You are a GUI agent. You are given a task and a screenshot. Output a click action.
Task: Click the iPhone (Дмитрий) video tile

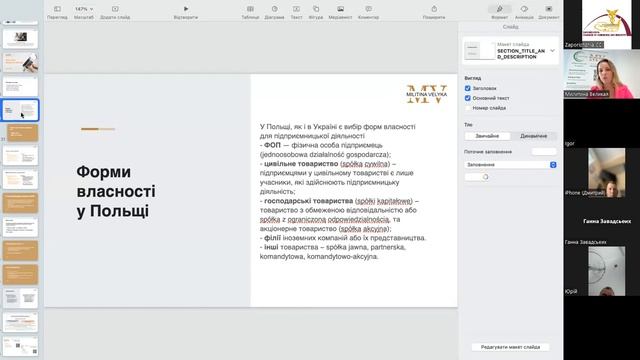(x=602, y=173)
